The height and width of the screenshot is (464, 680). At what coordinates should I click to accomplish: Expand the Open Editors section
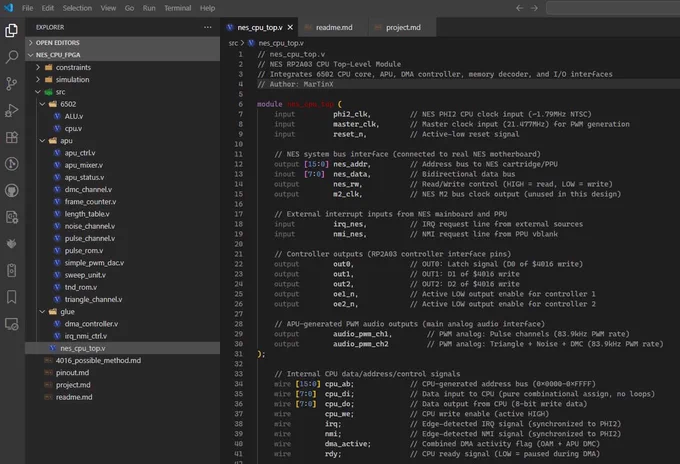click(122, 42)
